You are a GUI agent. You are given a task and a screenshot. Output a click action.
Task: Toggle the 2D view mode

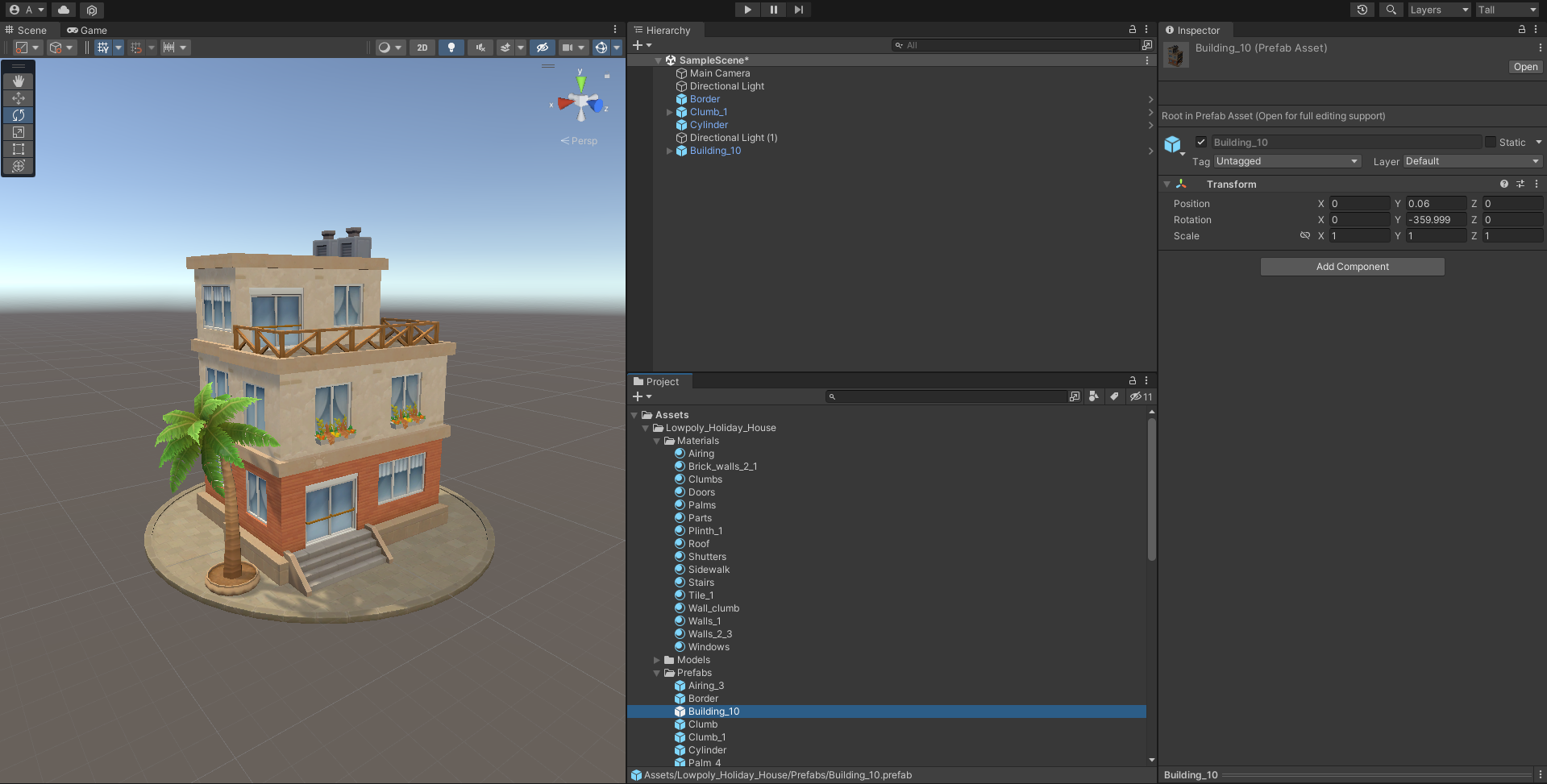click(x=422, y=48)
